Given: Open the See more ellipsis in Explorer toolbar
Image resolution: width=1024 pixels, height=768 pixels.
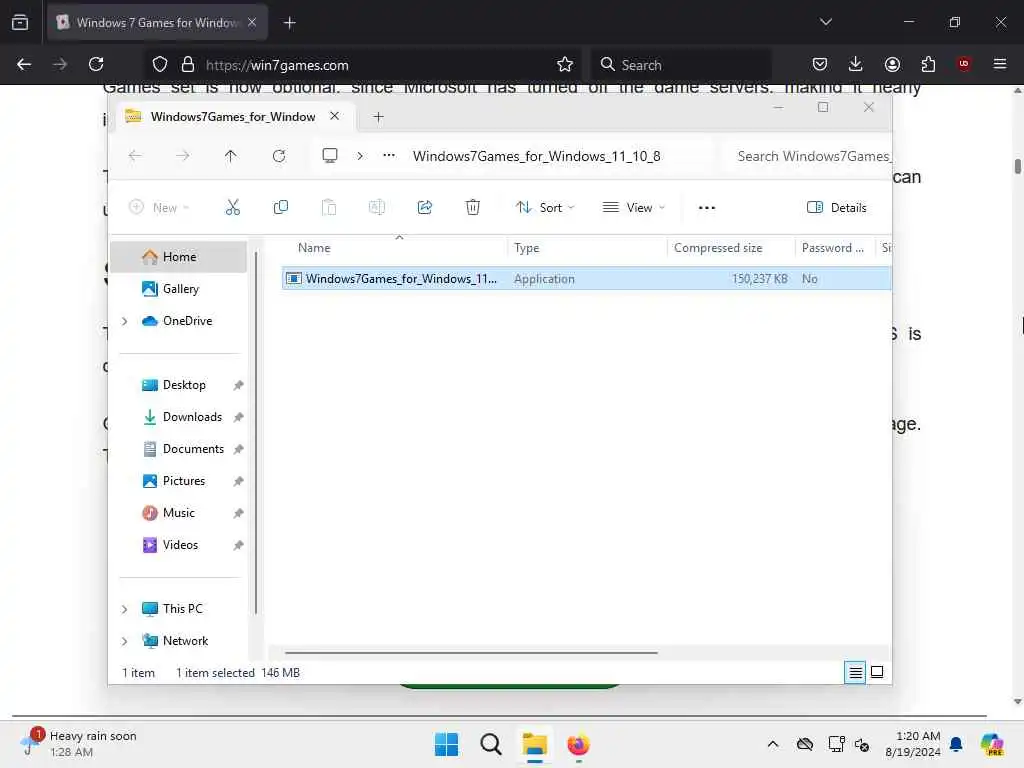Looking at the screenshot, I should [x=707, y=208].
